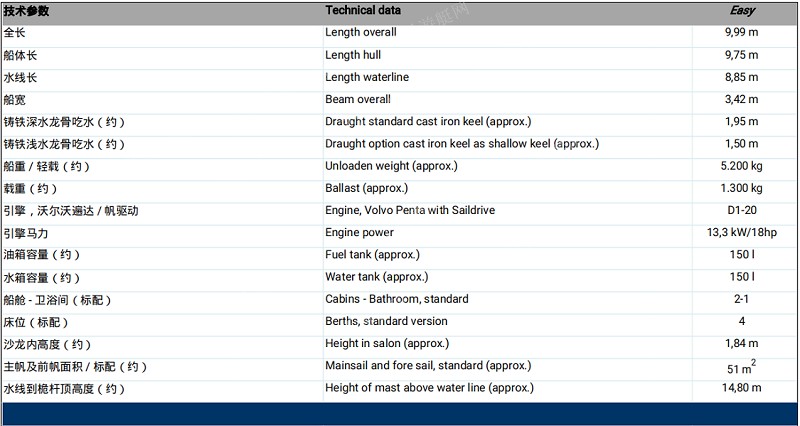The image size is (800, 426).
Task: Select the 14,80 m mast height value
Action: click(741, 388)
